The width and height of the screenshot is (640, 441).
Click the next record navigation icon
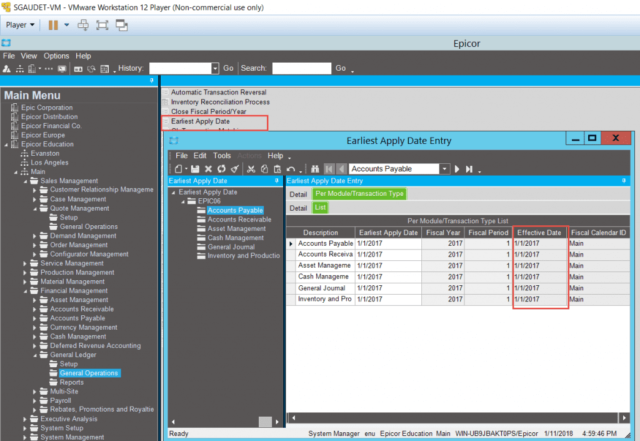pos(457,169)
